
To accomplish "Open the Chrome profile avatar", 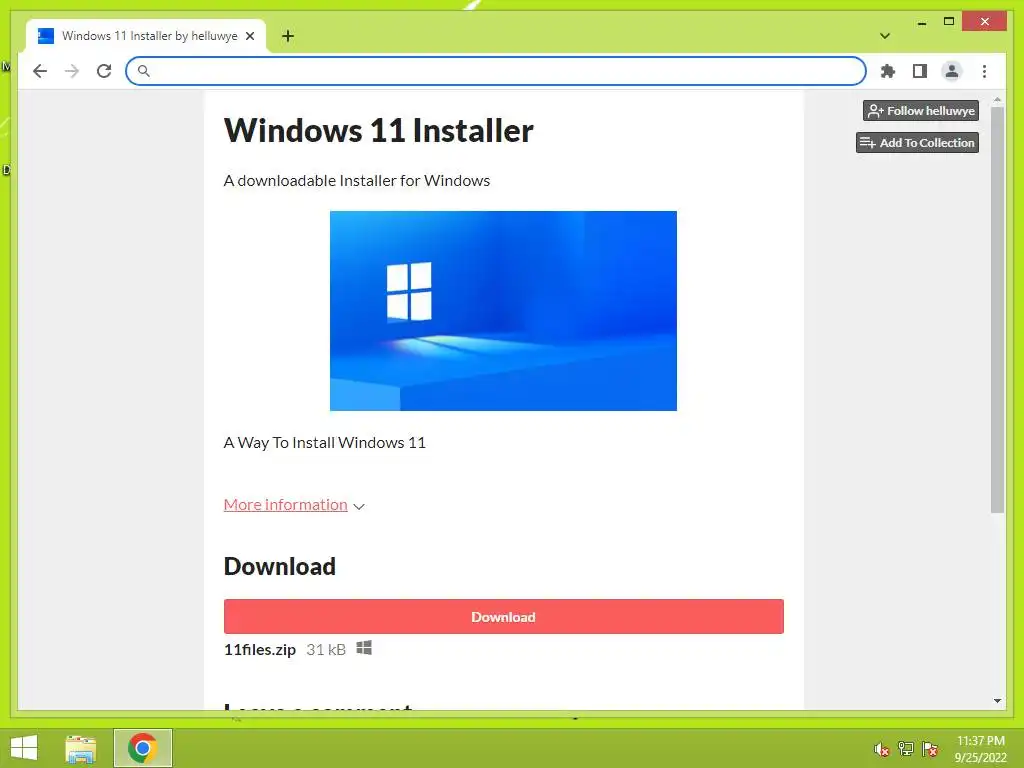I will (x=952, y=71).
